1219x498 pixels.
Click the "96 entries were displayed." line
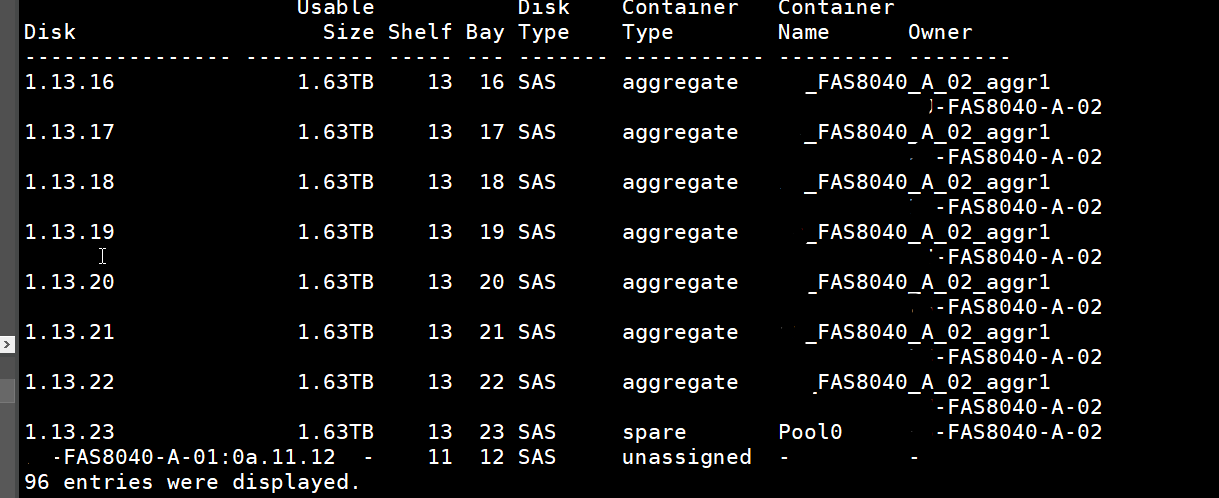coord(192,482)
